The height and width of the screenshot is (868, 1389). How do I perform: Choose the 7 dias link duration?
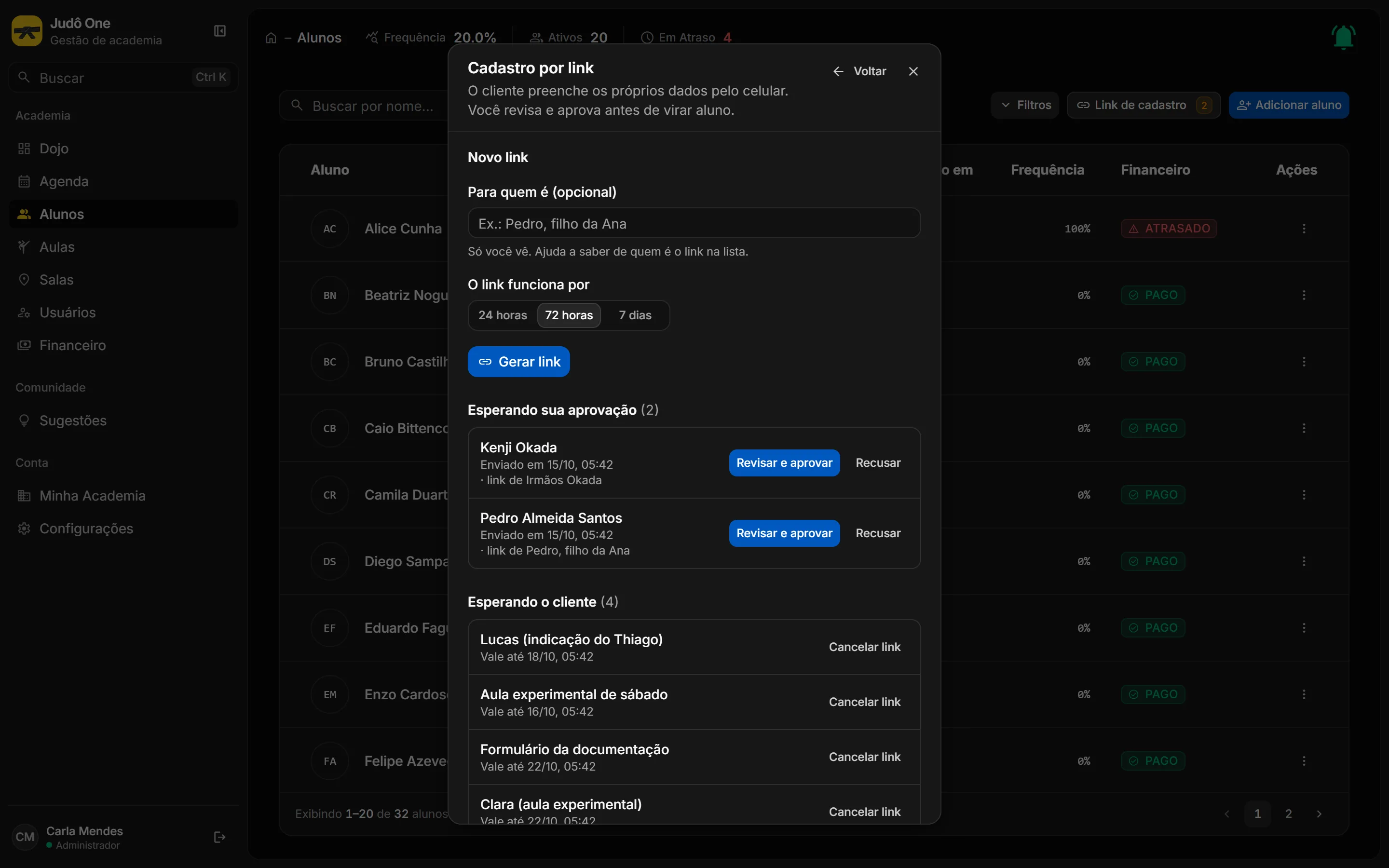635,315
